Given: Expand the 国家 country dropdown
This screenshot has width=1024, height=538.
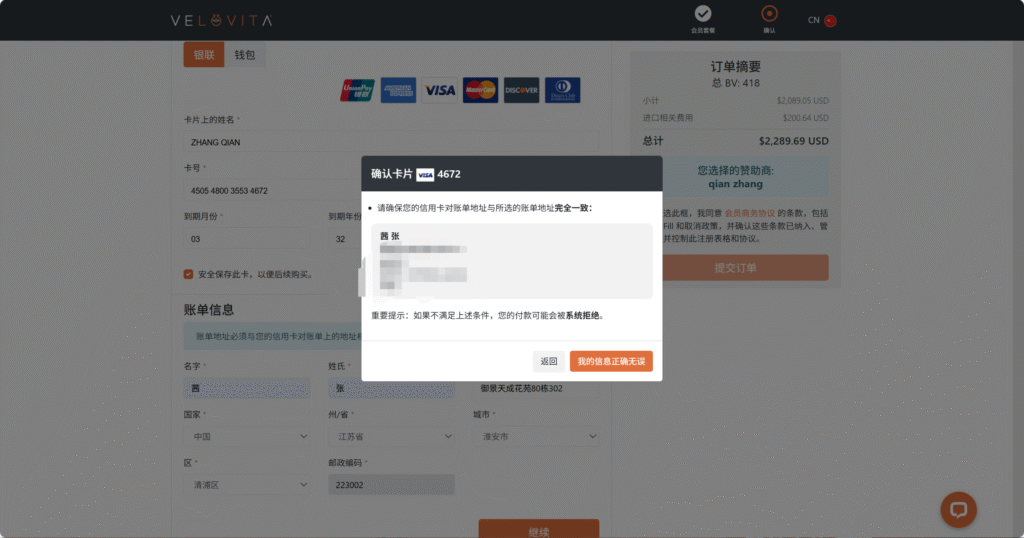Looking at the screenshot, I should click(250, 436).
